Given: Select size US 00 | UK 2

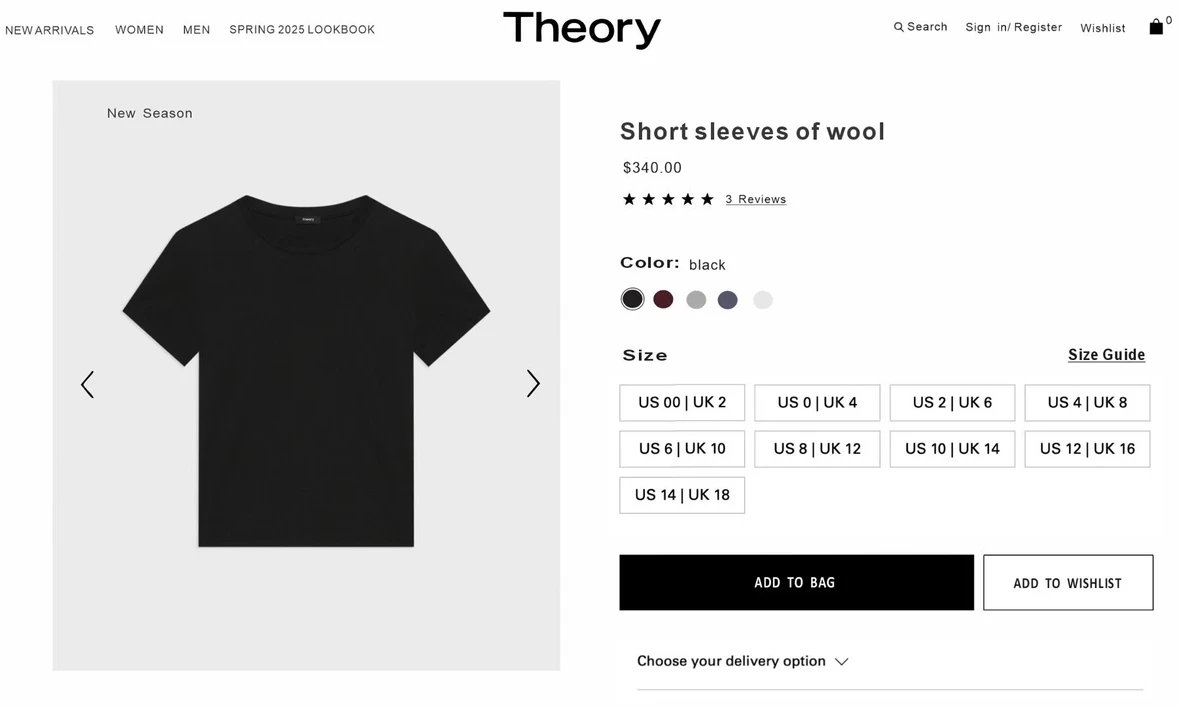Looking at the screenshot, I should click(682, 403).
